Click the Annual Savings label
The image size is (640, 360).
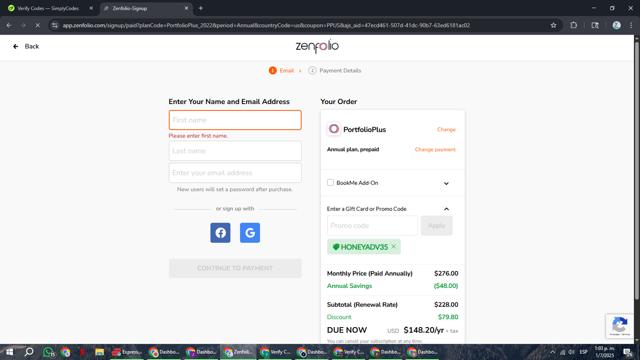(349, 286)
